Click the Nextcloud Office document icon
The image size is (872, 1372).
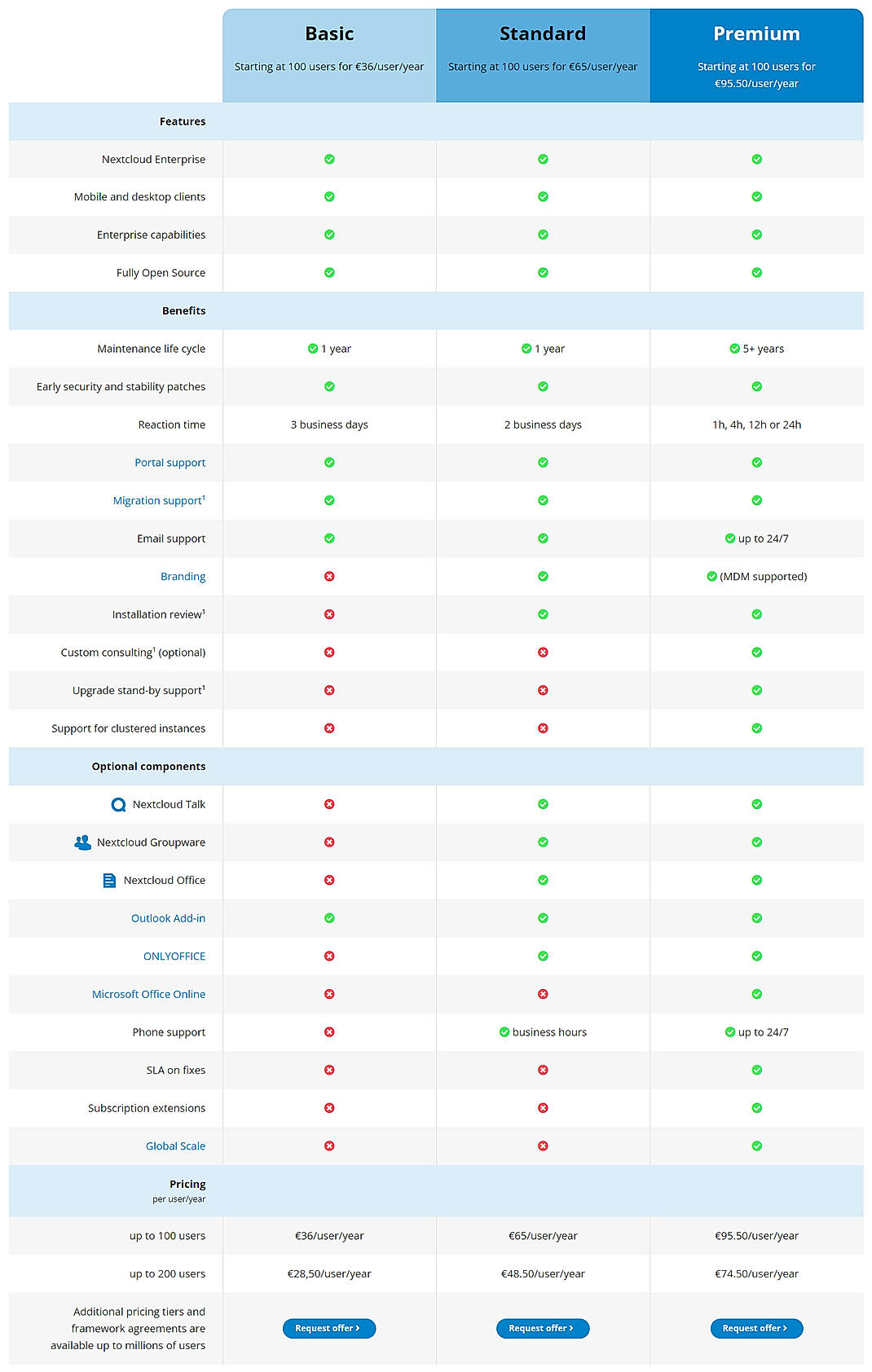108,880
